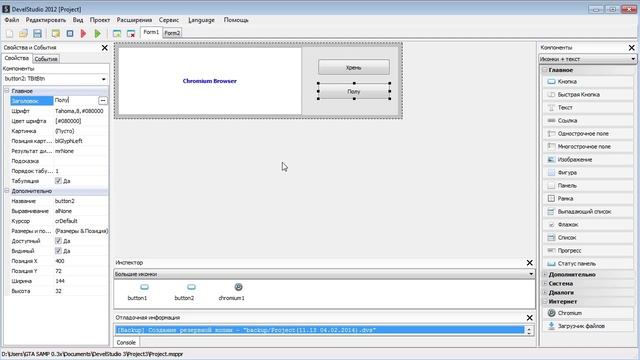Screen dimensions: 640x360
Task: Close the Свойства и События panel
Action: click(104, 48)
